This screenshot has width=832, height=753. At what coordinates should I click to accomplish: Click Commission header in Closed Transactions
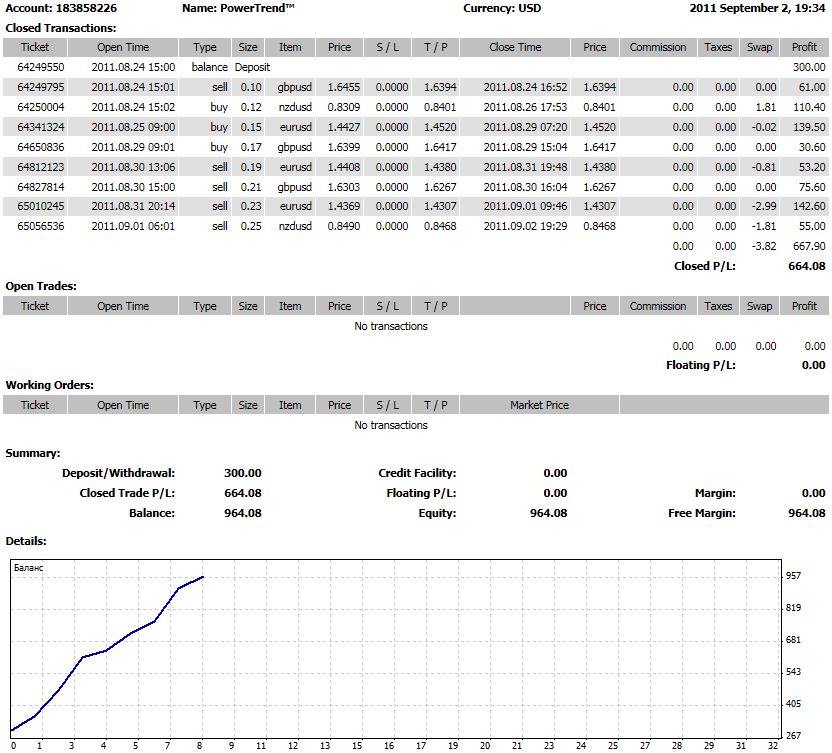pos(658,47)
